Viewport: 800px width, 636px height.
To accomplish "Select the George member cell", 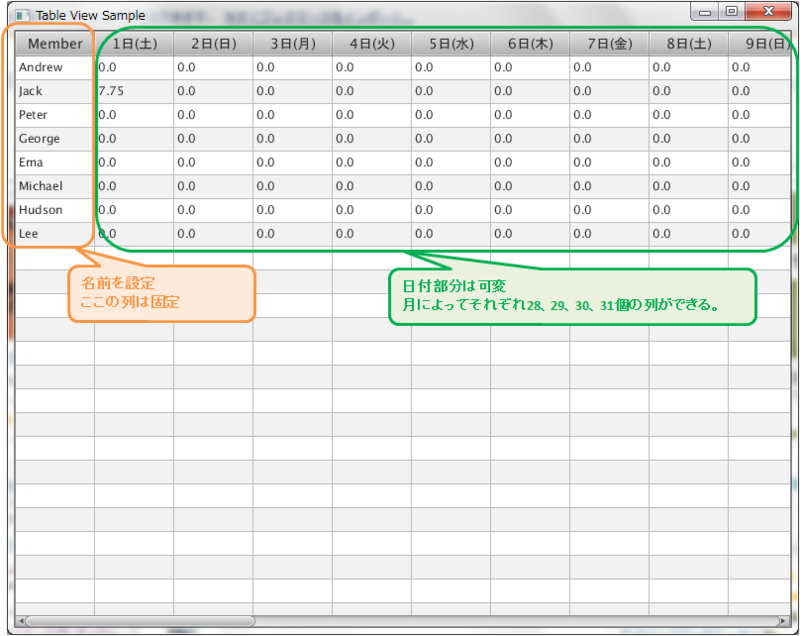I will [x=55, y=139].
